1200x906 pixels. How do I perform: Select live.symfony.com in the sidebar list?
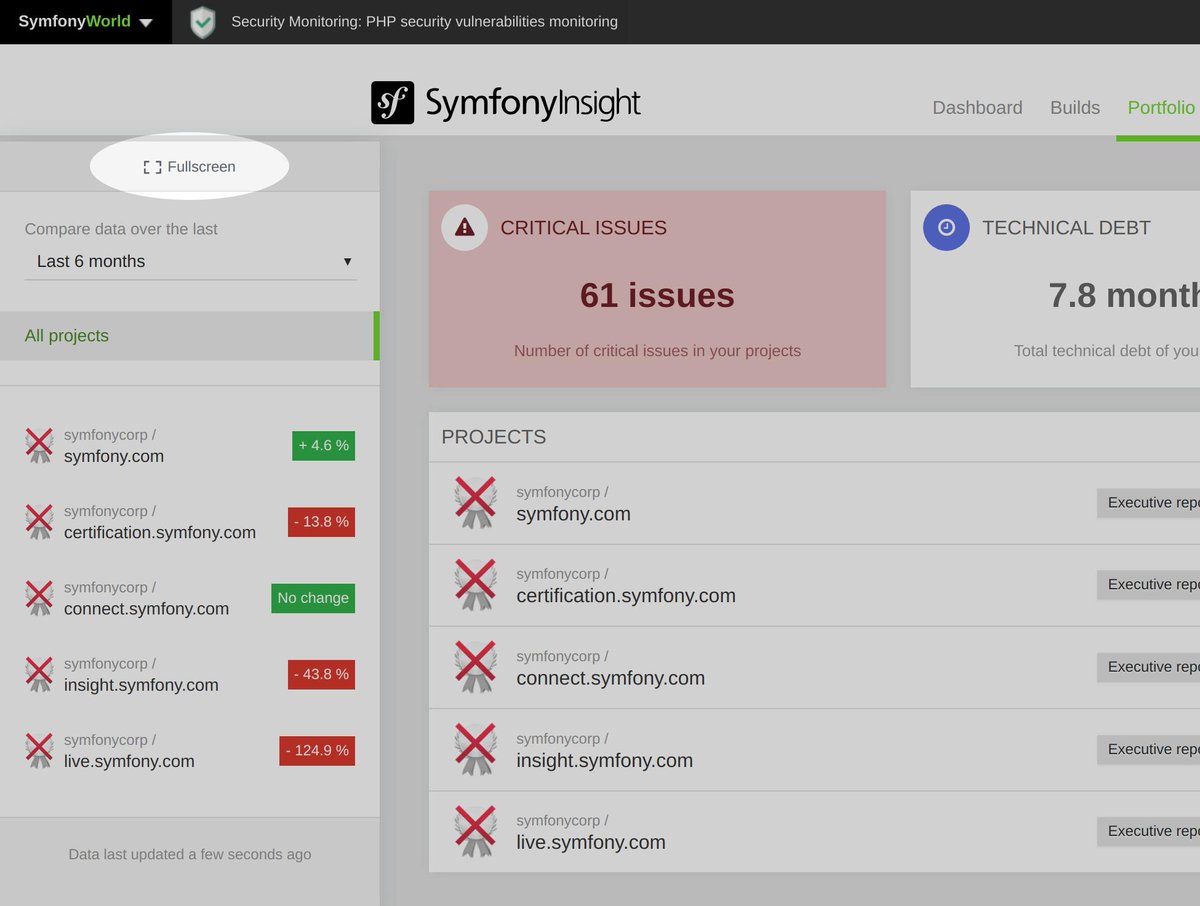pos(129,760)
